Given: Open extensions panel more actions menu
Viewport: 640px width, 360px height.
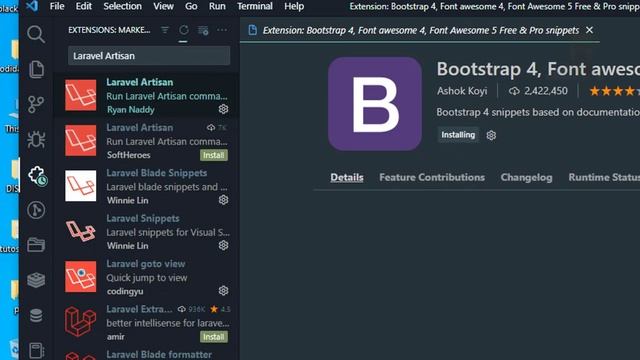Looking at the screenshot, I should point(222,30).
